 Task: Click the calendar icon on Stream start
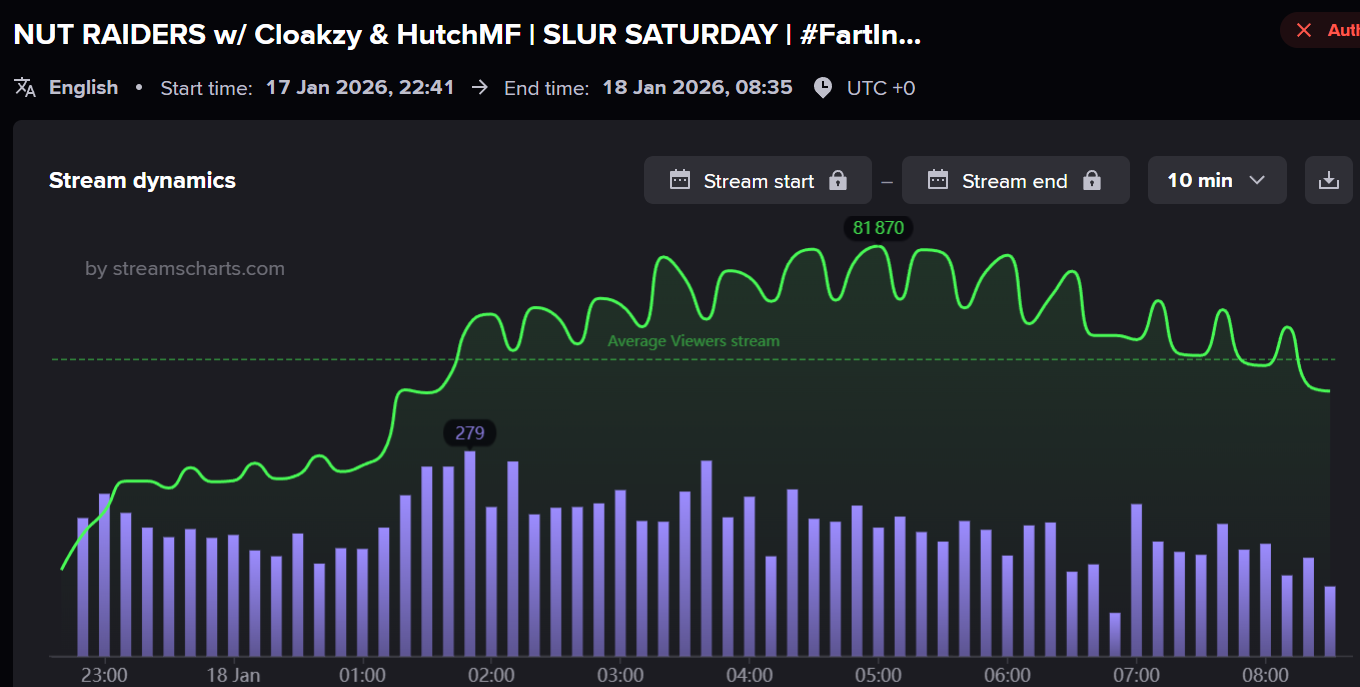click(x=680, y=180)
